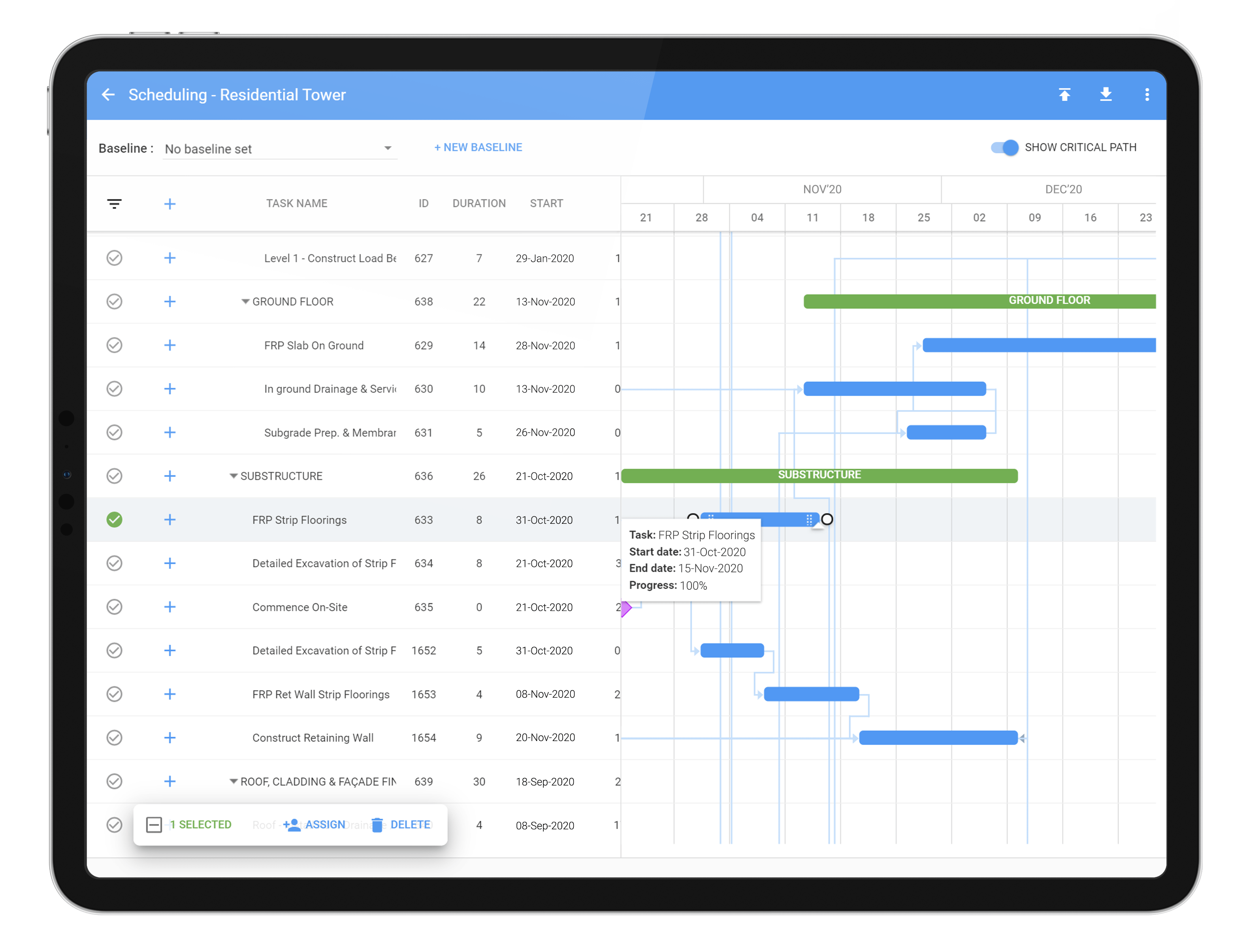Viewport: 1247px width, 952px height.
Task: Click task name FRP Ret Wall Strip Floorings
Action: click(x=321, y=695)
